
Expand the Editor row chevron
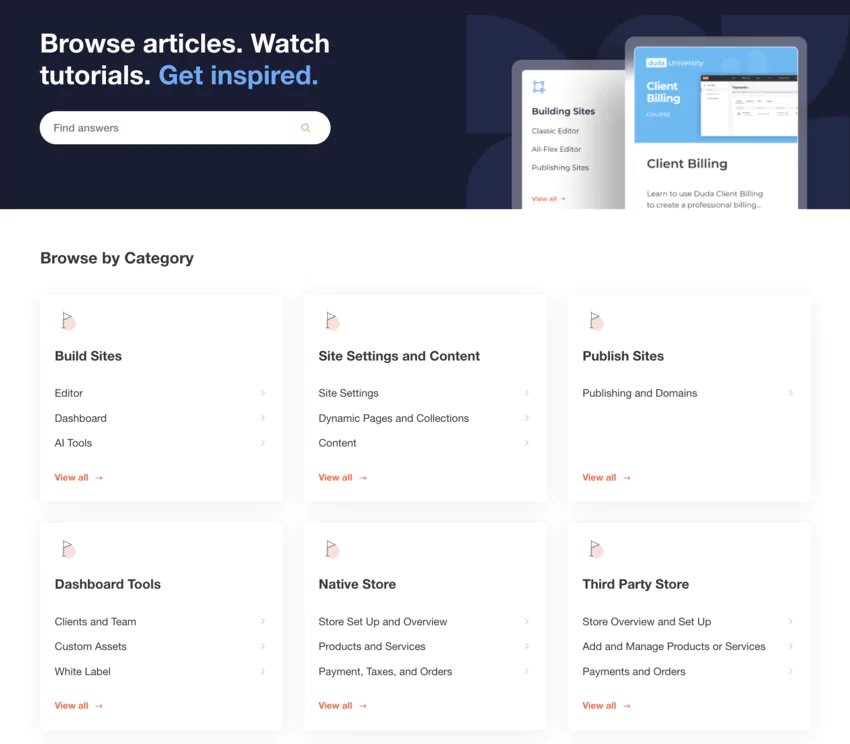(x=263, y=393)
